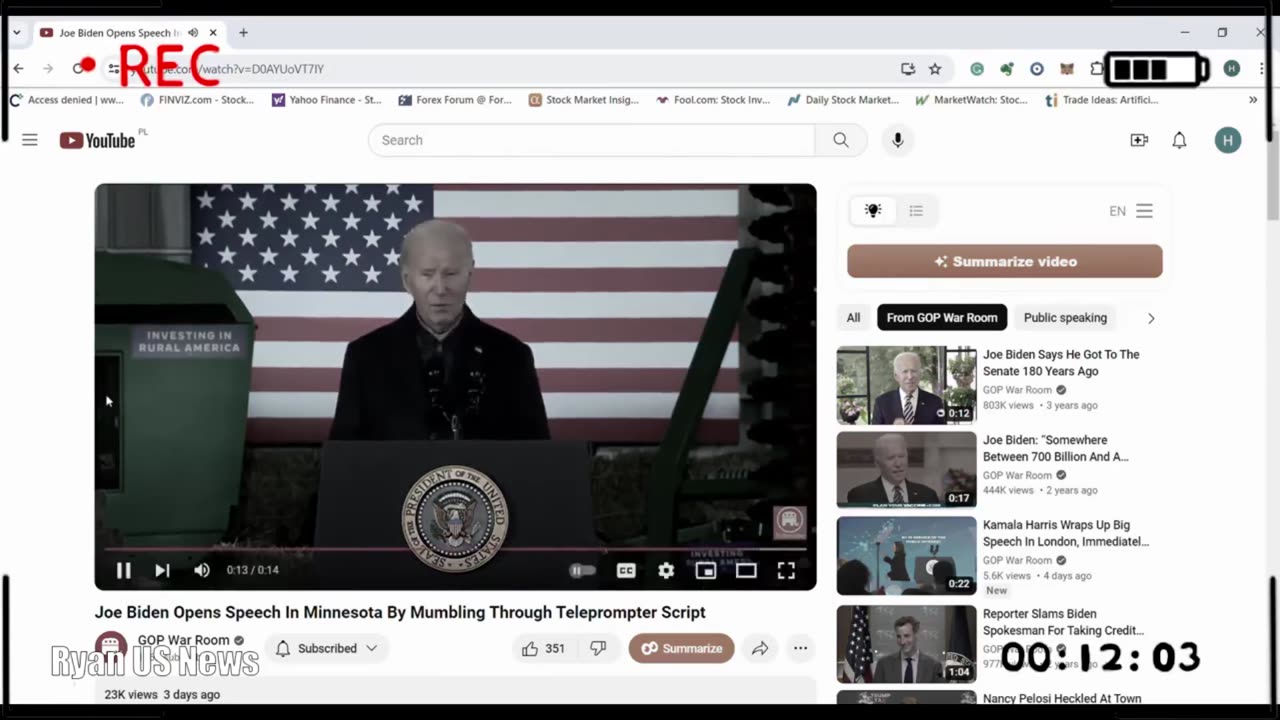Toggle closed captions CC button
Image resolution: width=1280 pixels, height=720 pixels.
click(x=626, y=570)
